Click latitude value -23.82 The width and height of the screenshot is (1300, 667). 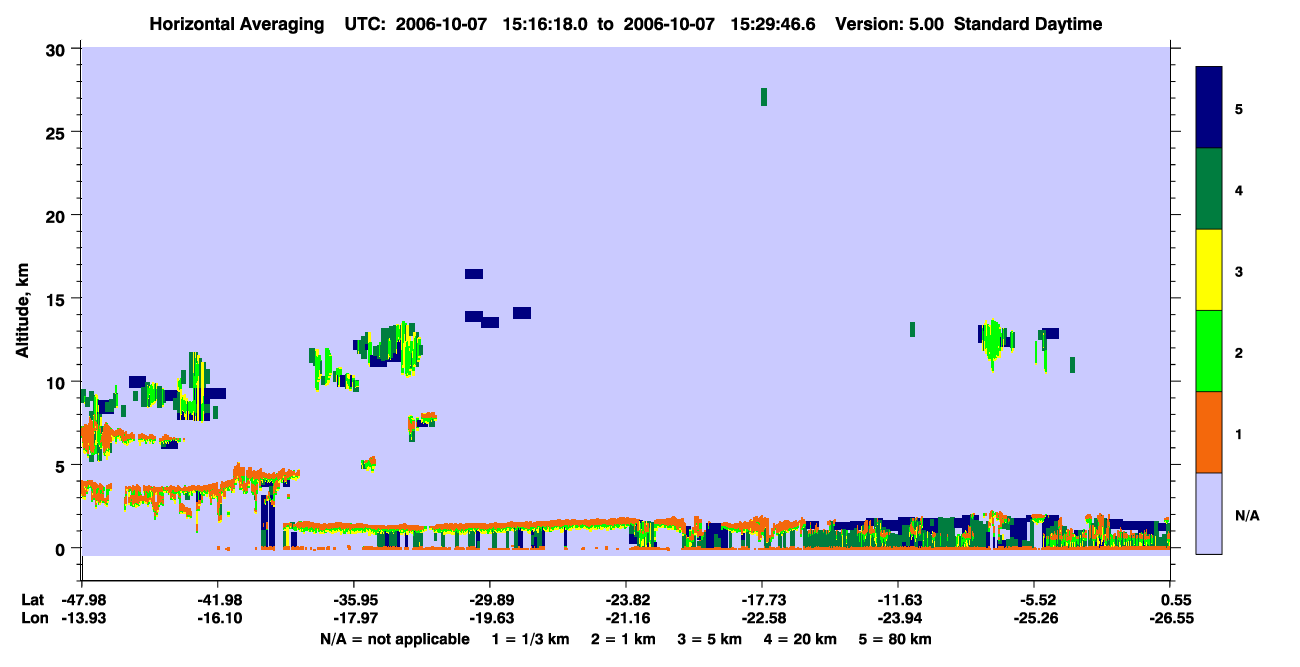(625, 600)
